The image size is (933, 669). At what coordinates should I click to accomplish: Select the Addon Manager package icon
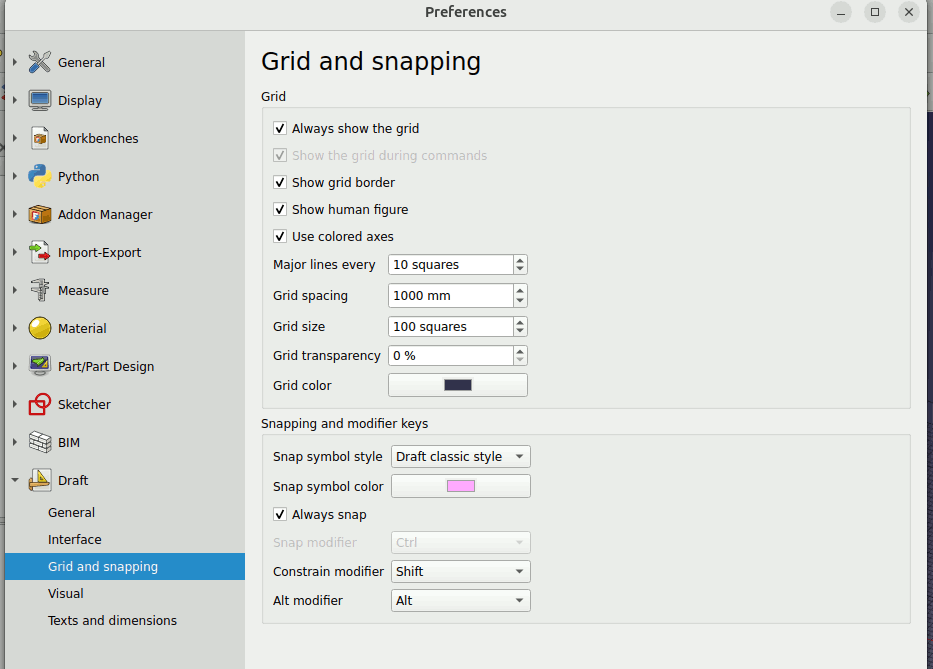pyautogui.click(x=40, y=214)
